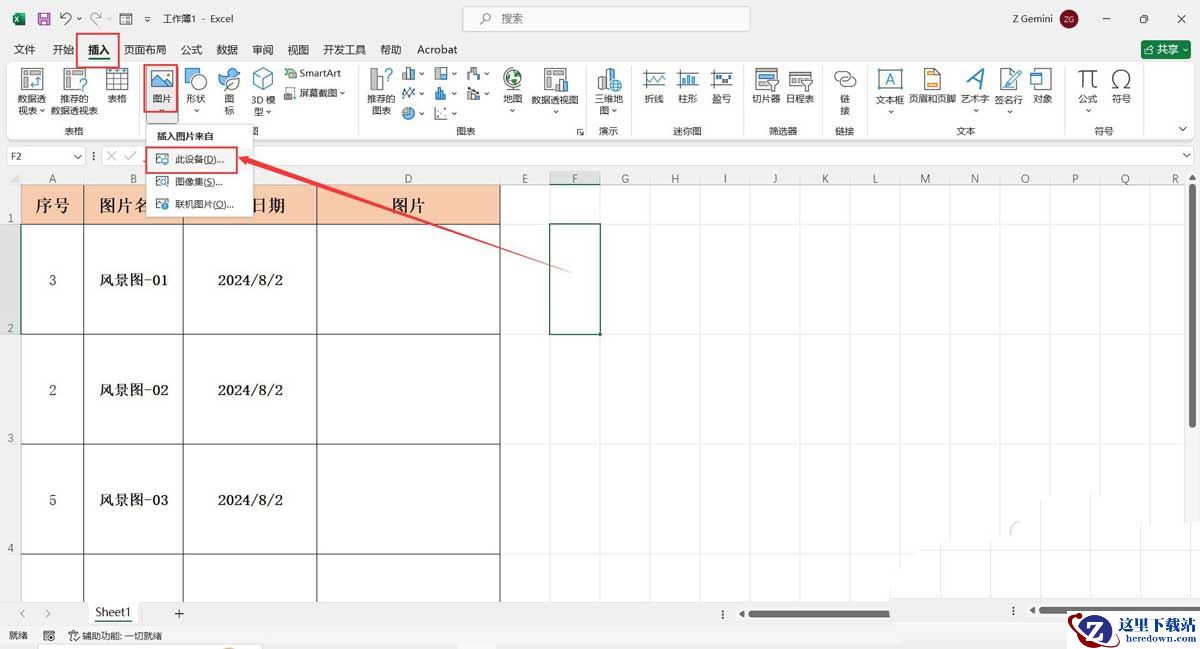Viewport: 1200px width, 649px height.
Task: Insert Icons (图标) from the ribbon
Action: tap(229, 92)
